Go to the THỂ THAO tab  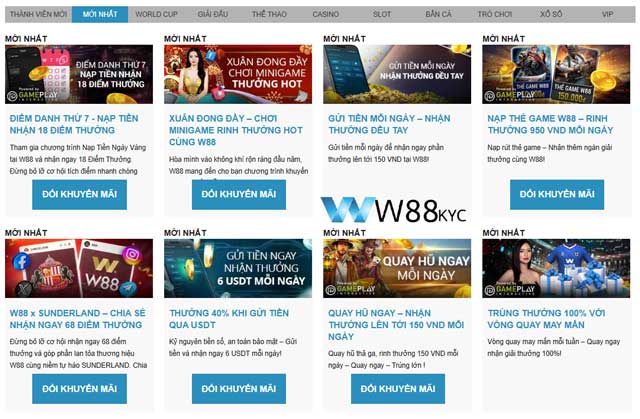click(x=268, y=15)
